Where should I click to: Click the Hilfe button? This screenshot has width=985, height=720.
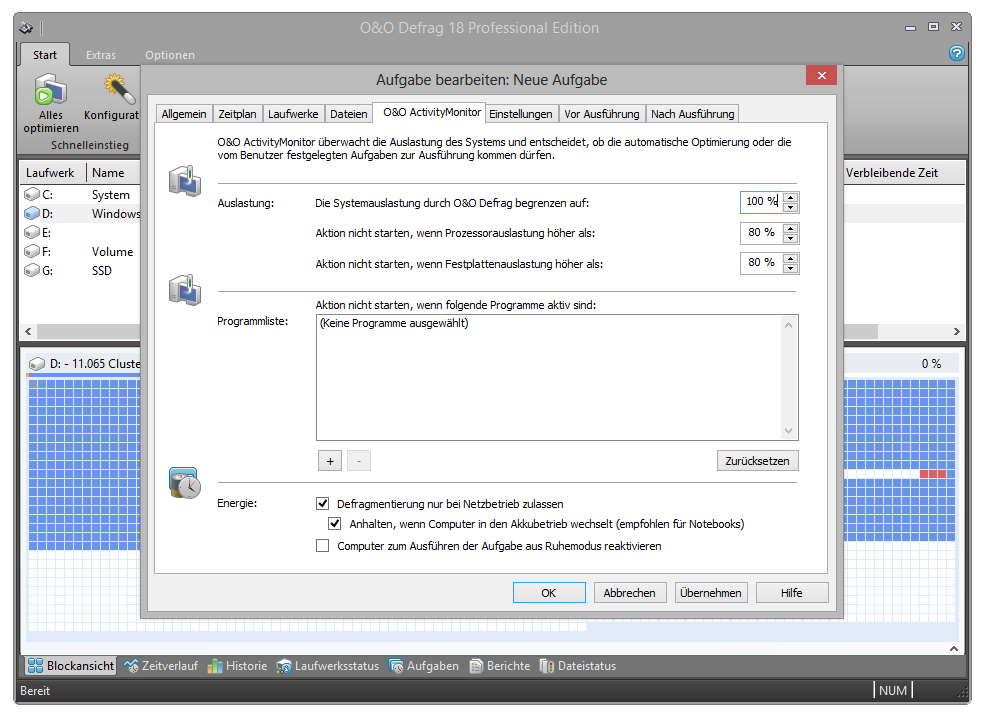pyautogui.click(x=792, y=592)
